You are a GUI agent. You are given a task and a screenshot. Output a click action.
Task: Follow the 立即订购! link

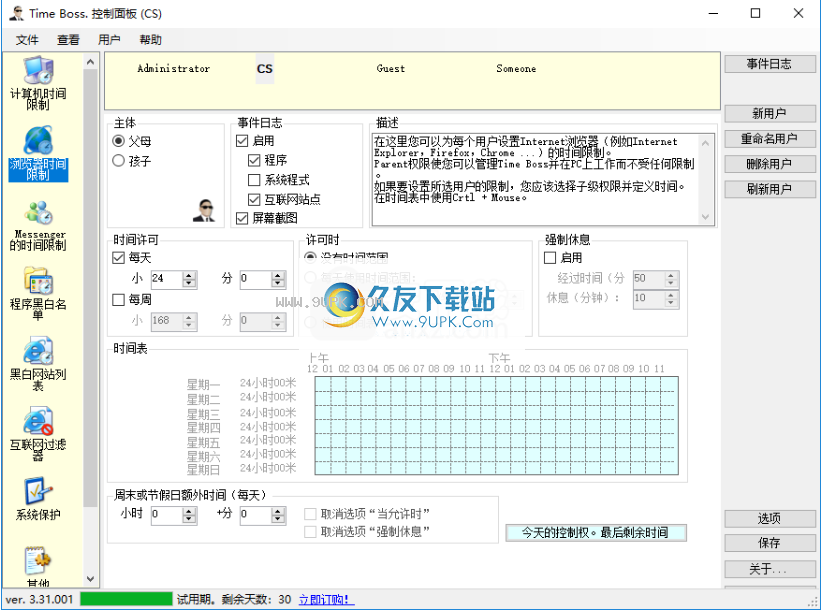[326, 599]
